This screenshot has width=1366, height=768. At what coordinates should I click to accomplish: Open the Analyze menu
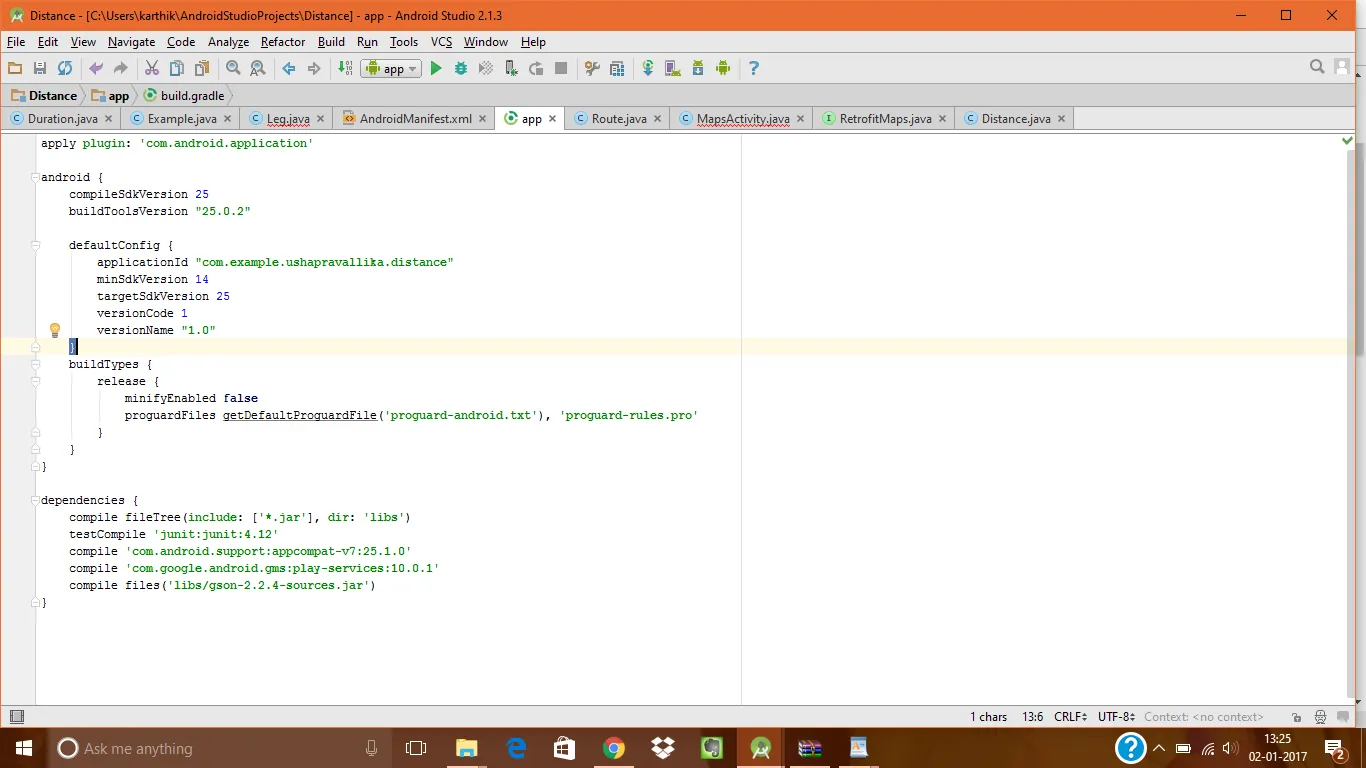pyautogui.click(x=228, y=42)
